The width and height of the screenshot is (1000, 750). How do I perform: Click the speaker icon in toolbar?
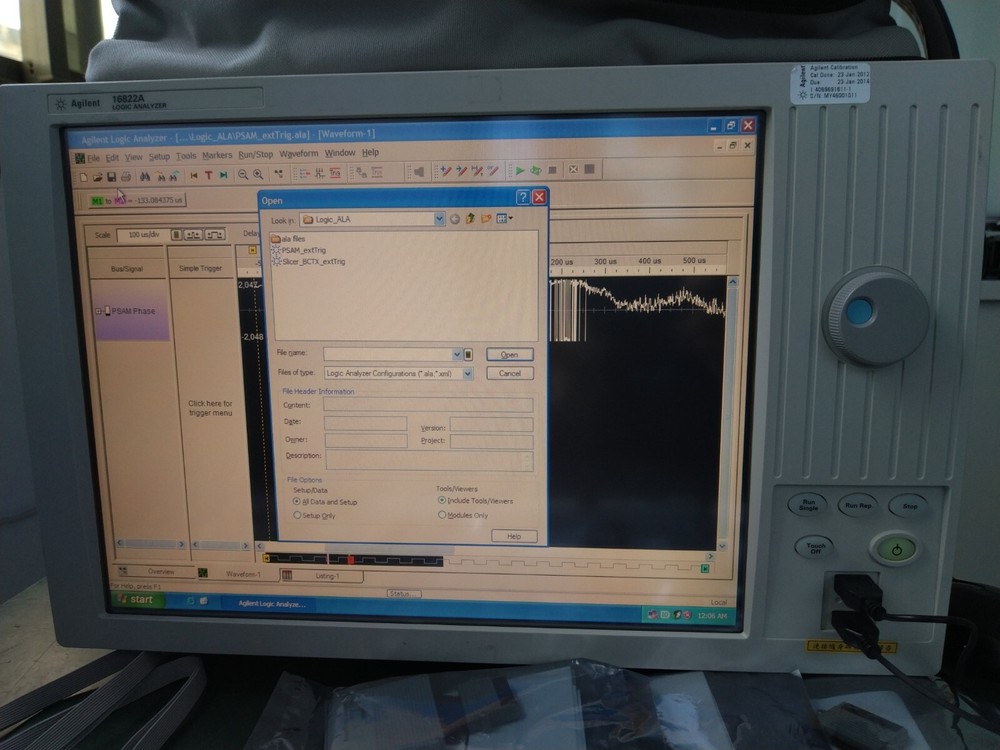tap(418, 172)
